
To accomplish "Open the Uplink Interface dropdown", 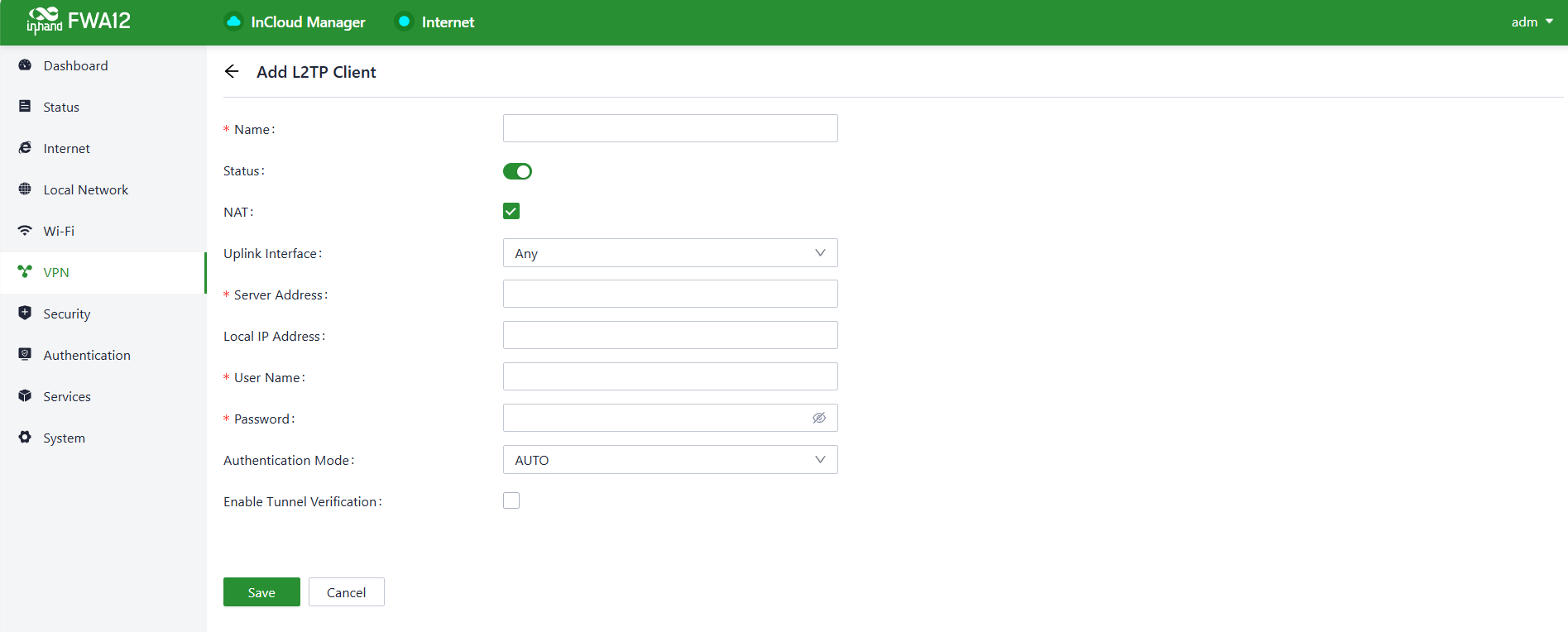I will pyautogui.click(x=669, y=253).
